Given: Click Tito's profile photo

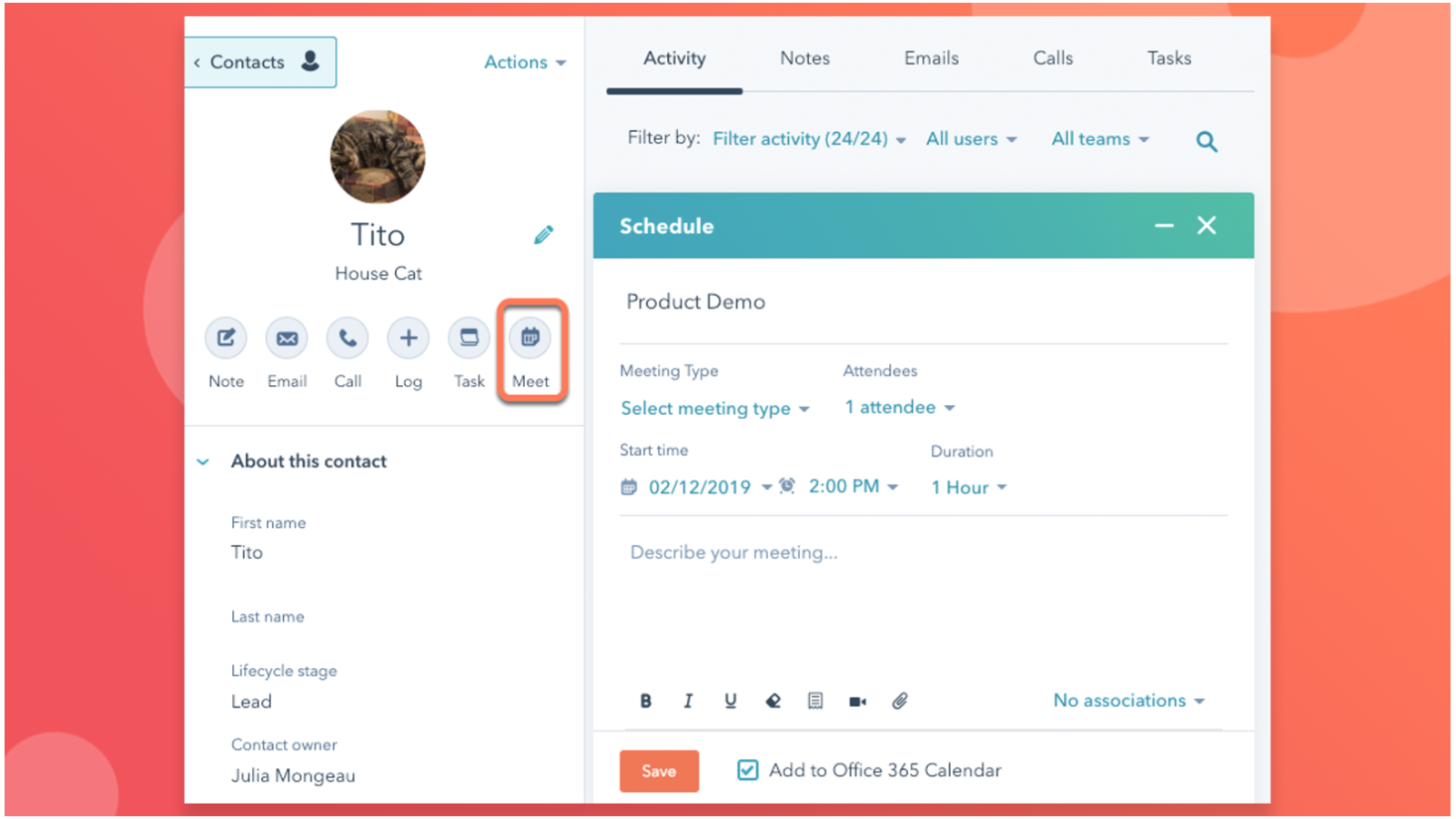Looking at the screenshot, I should pyautogui.click(x=378, y=157).
